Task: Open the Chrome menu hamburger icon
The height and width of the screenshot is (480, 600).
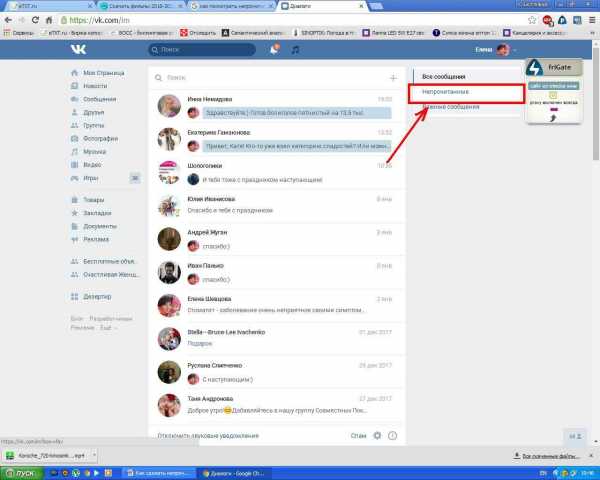Action: (x=592, y=20)
